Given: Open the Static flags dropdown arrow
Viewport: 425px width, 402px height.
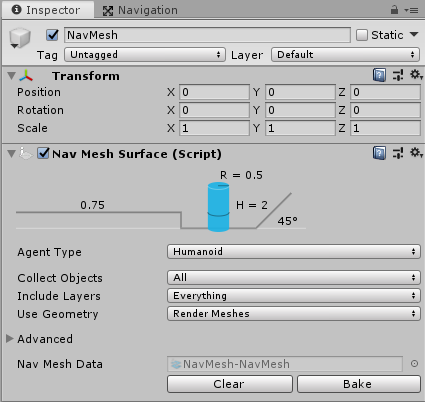Looking at the screenshot, I should (414, 34).
